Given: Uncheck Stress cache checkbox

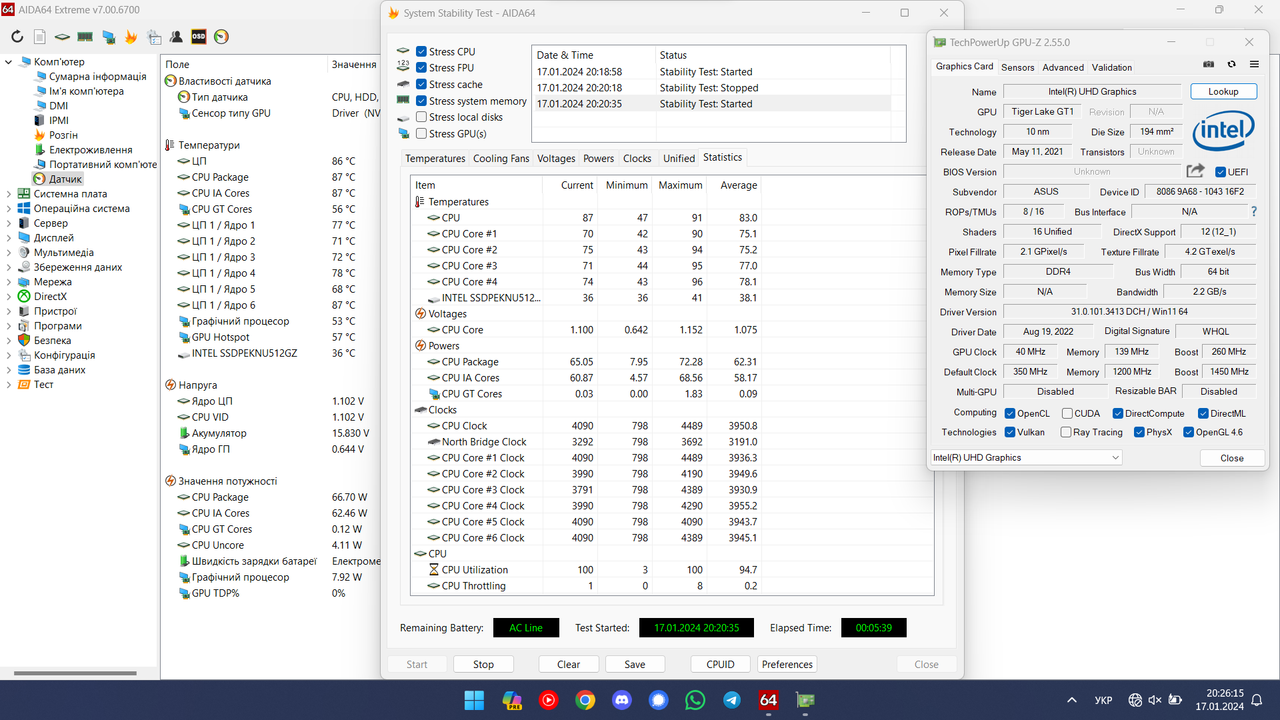Looking at the screenshot, I should [421, 85].
